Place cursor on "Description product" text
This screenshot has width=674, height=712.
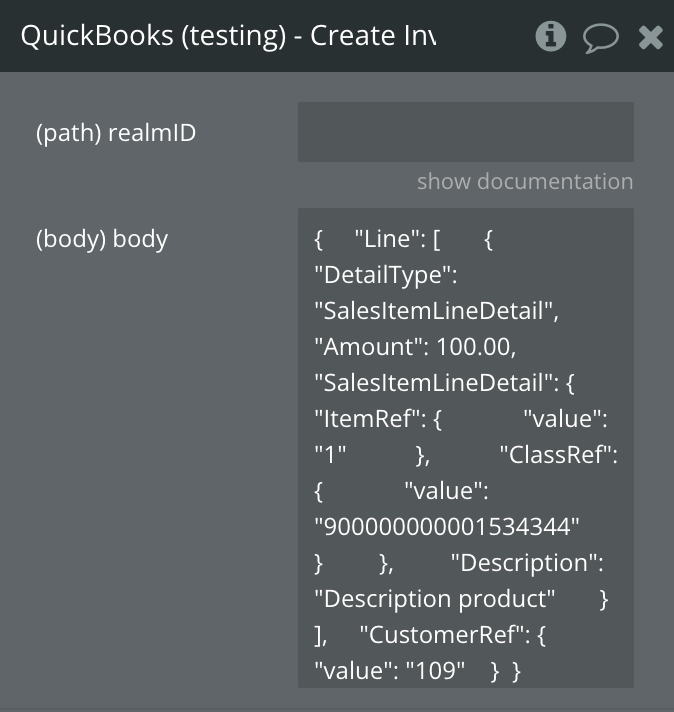pos(435,598)
